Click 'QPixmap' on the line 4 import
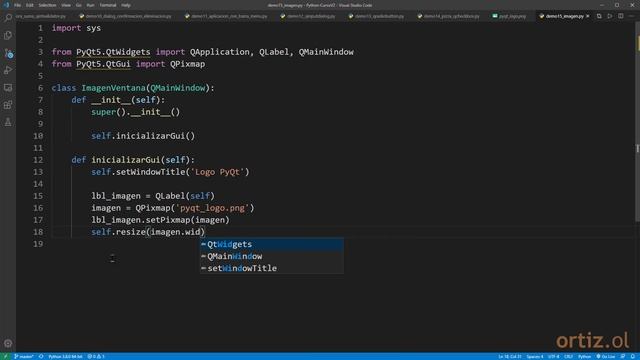640x360 pixels. (x=187, y=64)
